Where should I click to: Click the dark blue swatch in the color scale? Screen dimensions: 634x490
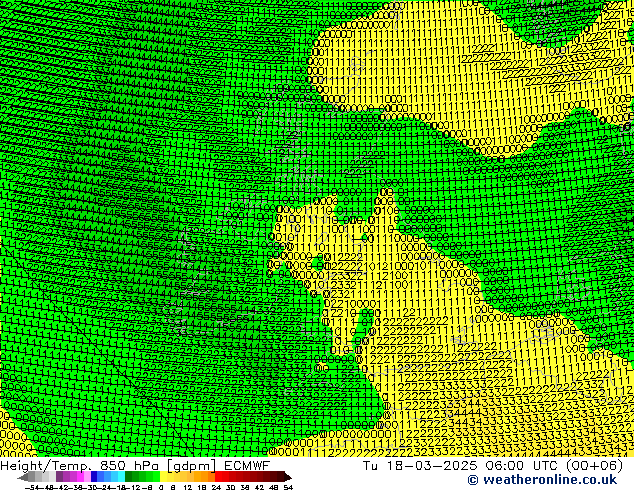pyautogui.click(x=94, y=477)
